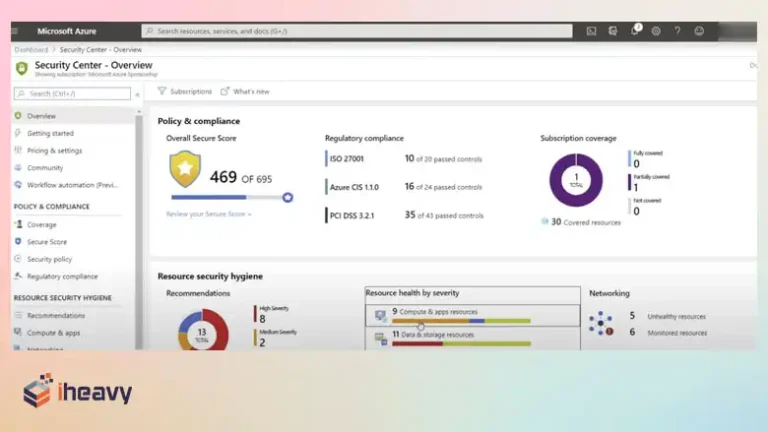Open Coverage under Policy & Compliance
The image size is (768, 432).
(x=42, y=225)
